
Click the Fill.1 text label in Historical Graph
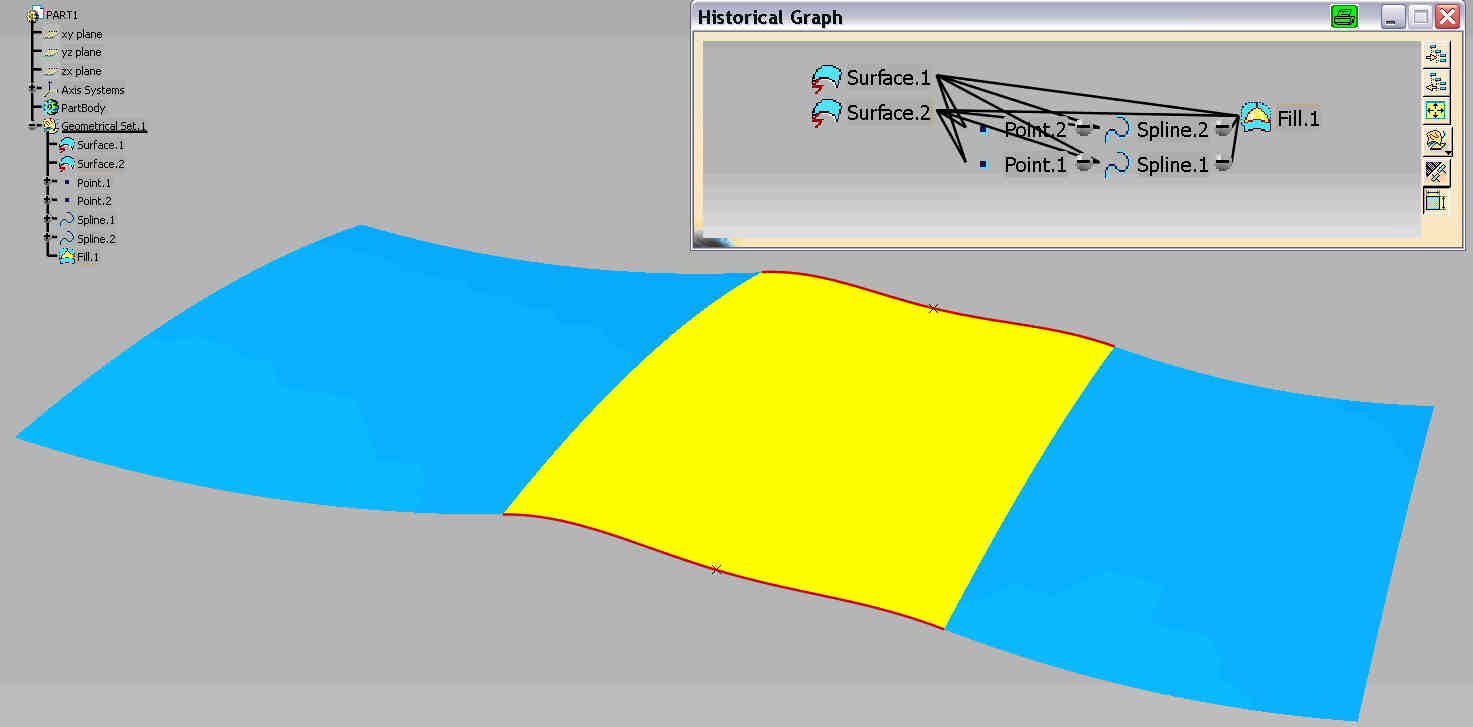[1299, 119]
